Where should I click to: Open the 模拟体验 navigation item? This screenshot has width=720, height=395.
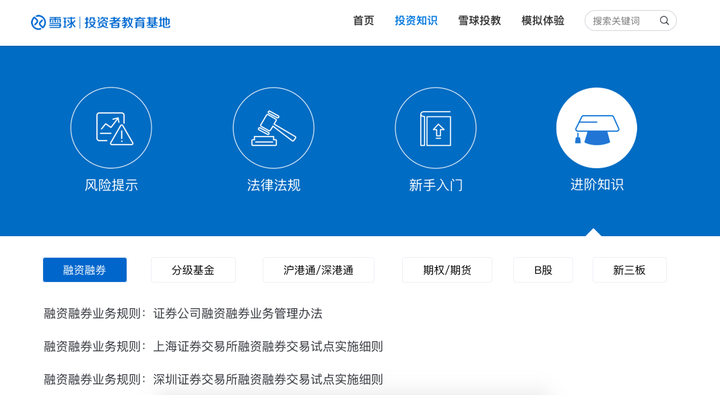543,21
